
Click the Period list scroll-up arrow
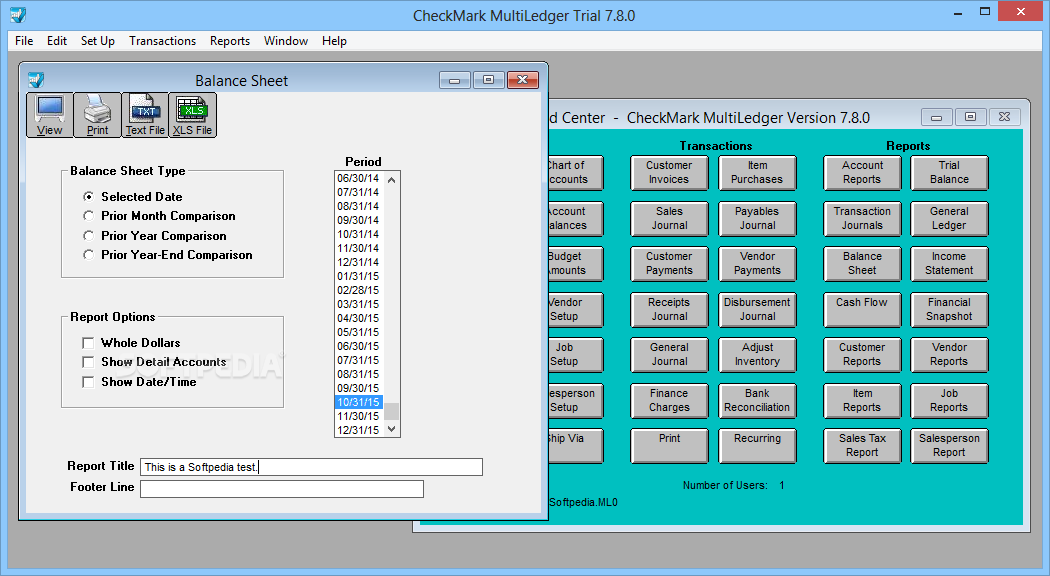point(392,179)
